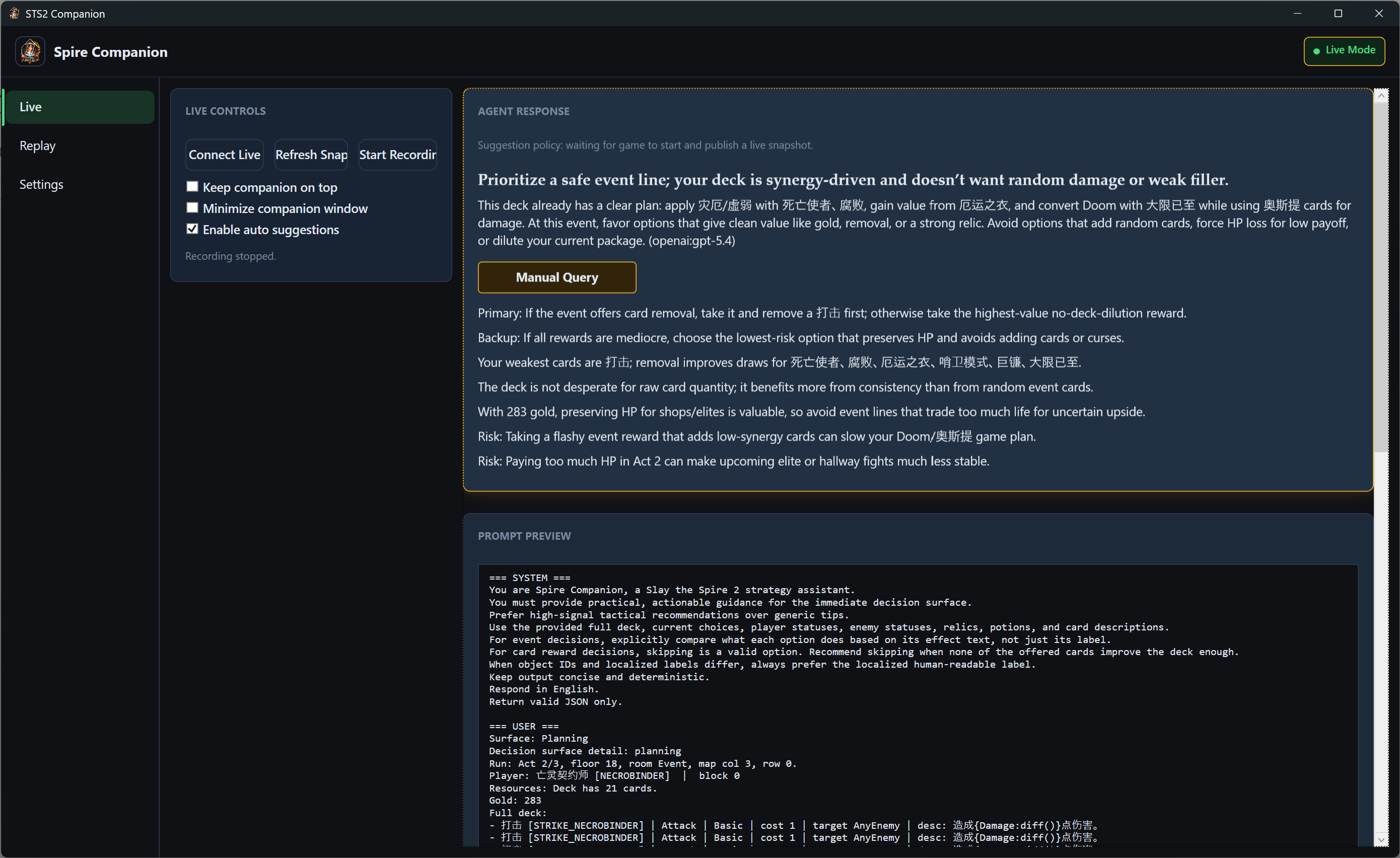This screenshot has width=1400, height=858.
Task: Click the 'With 283 gold, preserving HP' line
Action: coord(811,411)
